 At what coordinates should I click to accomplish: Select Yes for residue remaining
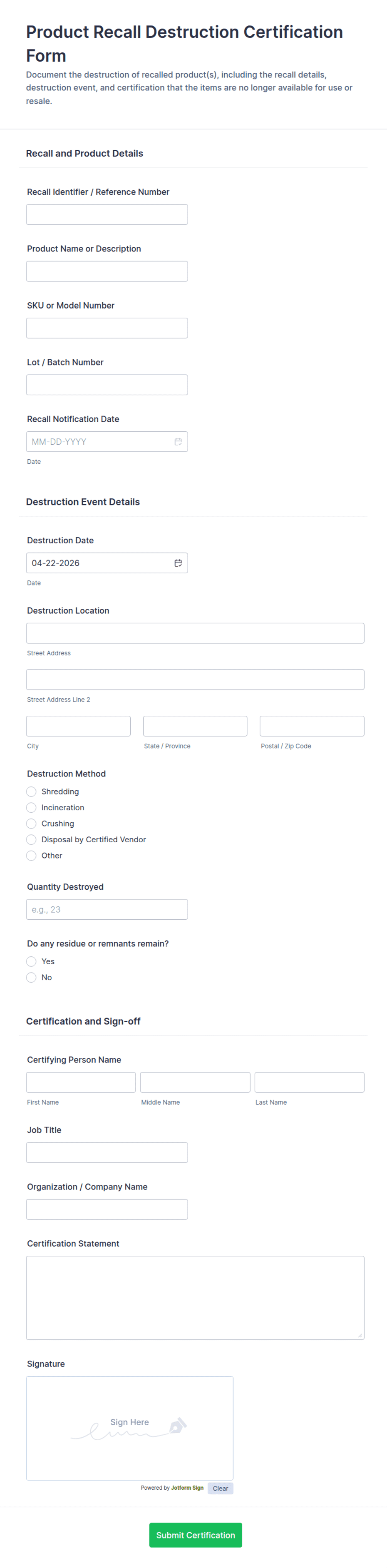tap(31, 961)
